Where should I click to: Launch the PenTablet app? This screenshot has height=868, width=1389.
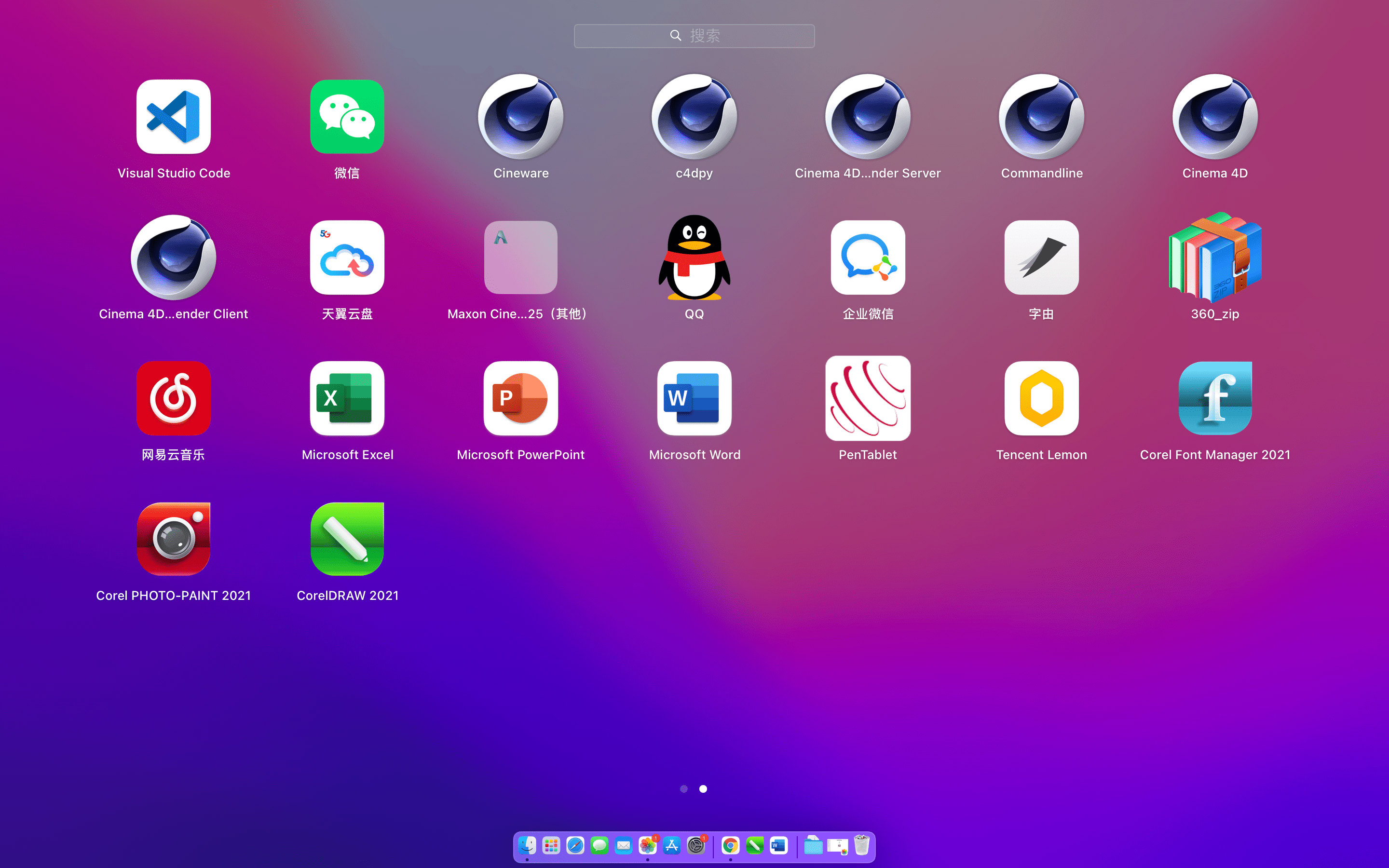pos(868,398)
